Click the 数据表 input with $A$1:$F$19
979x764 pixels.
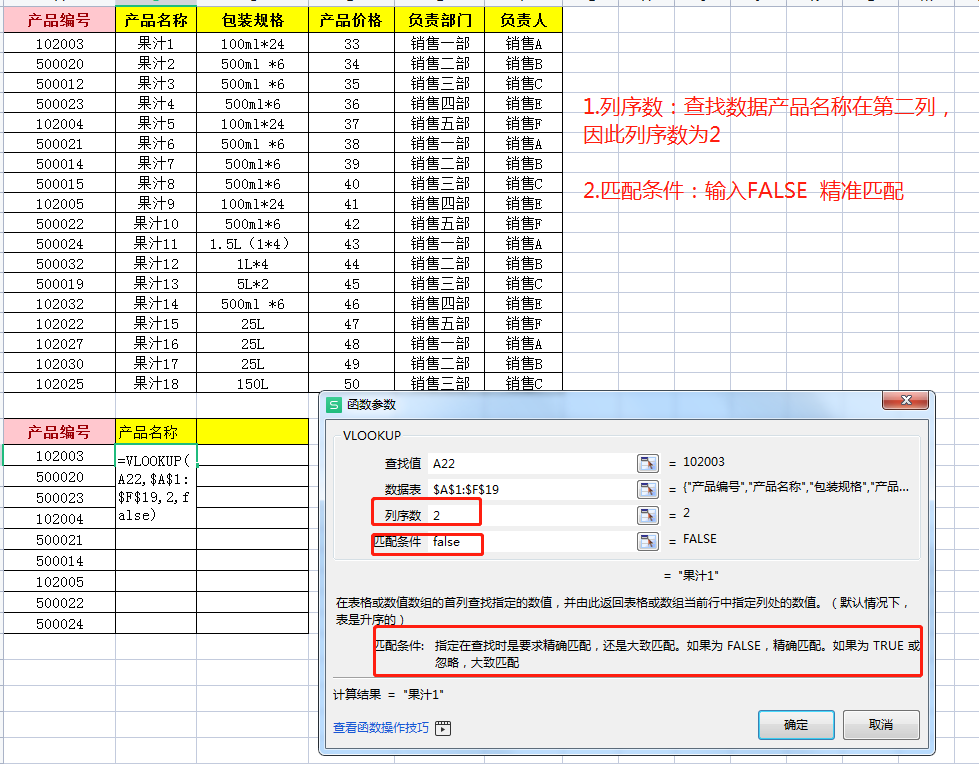click(532, 489)
